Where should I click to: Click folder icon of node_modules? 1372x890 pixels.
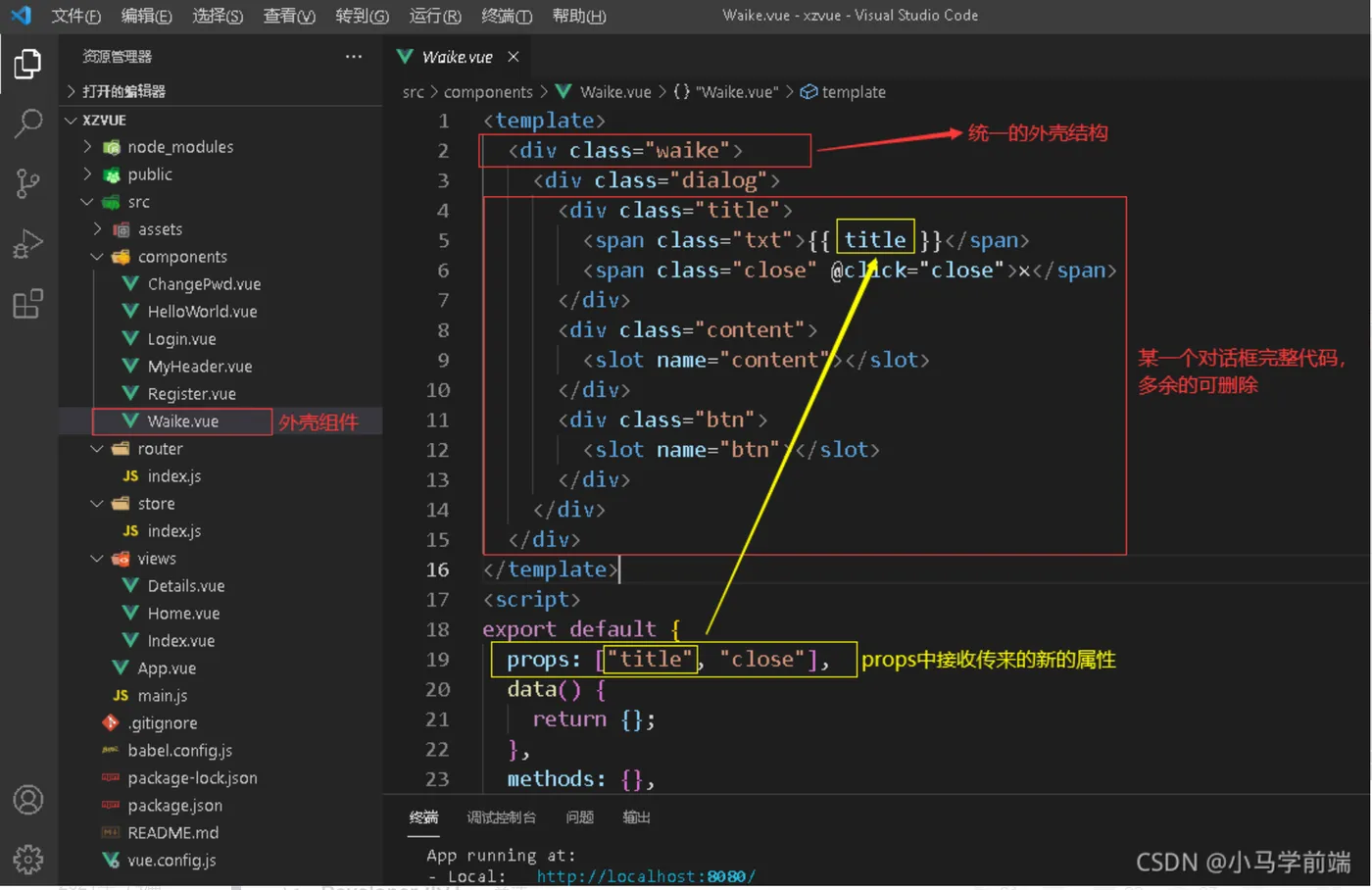point(111,147)
